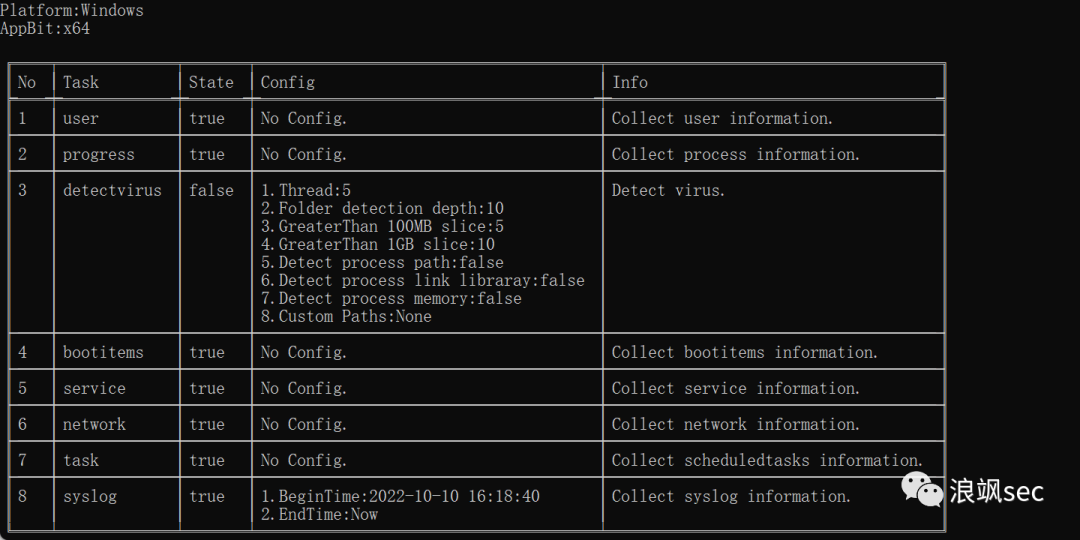The width and height of the screenshot is (1080, 540).
Task: Click 'Collect scheduledtasks information.' text
Action: click(x=767, y=460)
